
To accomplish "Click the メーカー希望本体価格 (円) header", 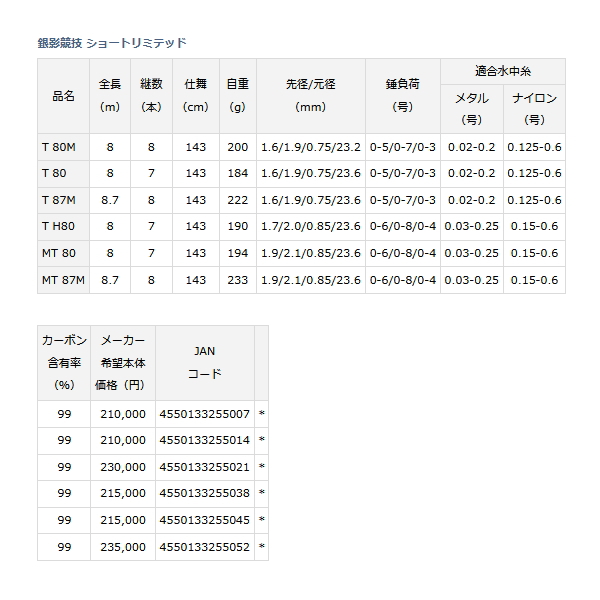I will pyautogui.click(x=123, y=363).
